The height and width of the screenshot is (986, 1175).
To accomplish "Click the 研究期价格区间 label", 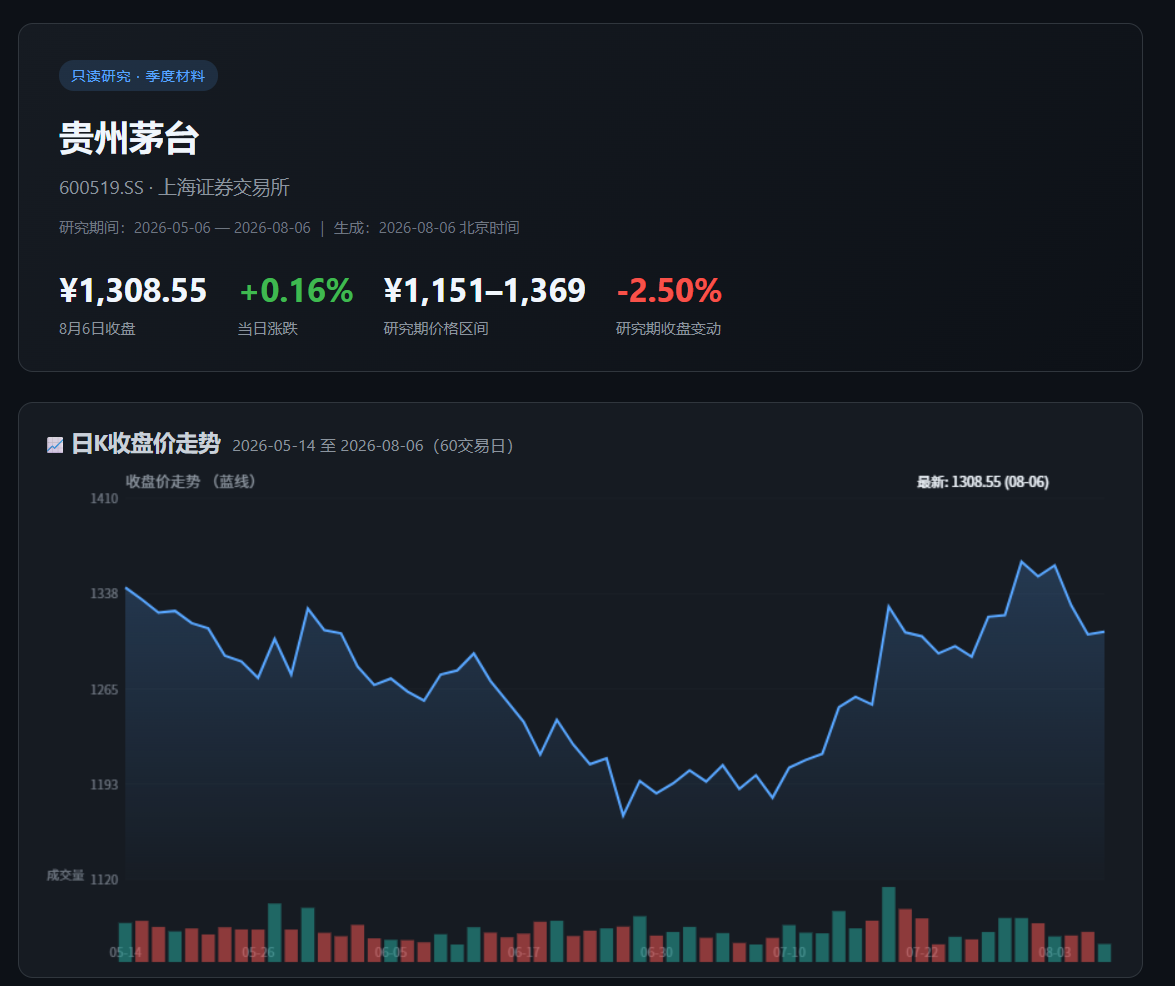I will tap(436, 329).
